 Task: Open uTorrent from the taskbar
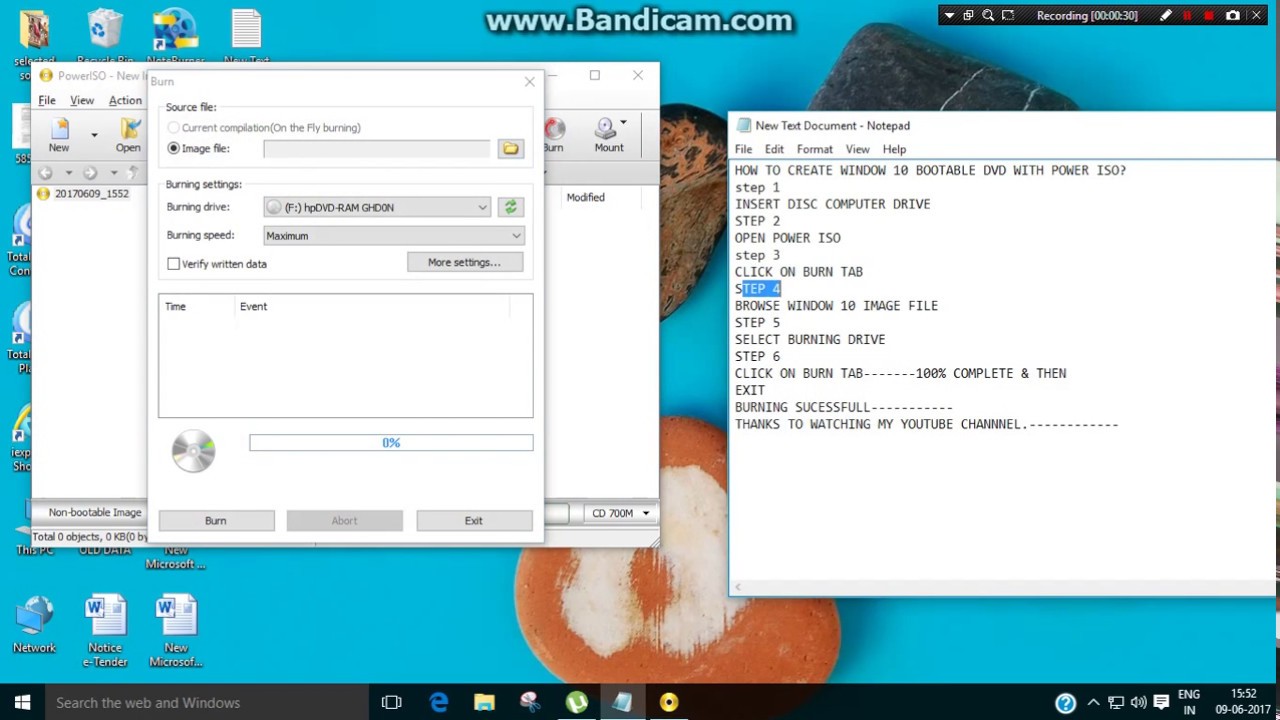576,702
